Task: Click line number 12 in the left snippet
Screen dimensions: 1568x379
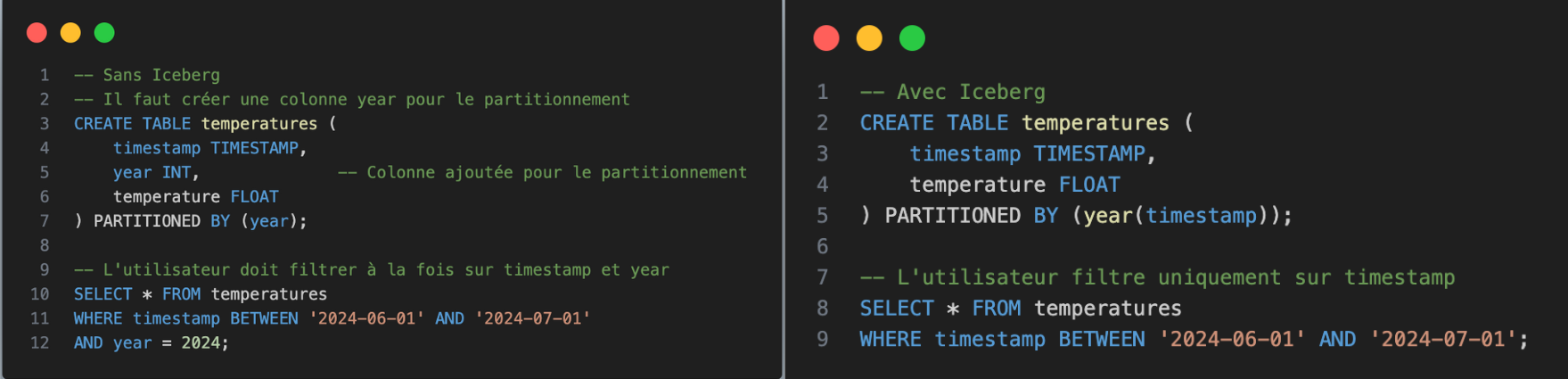Action: 40,342
